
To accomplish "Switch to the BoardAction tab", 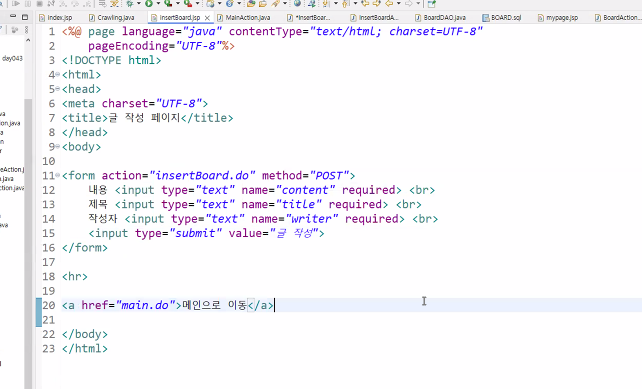I will coord(617,18).
